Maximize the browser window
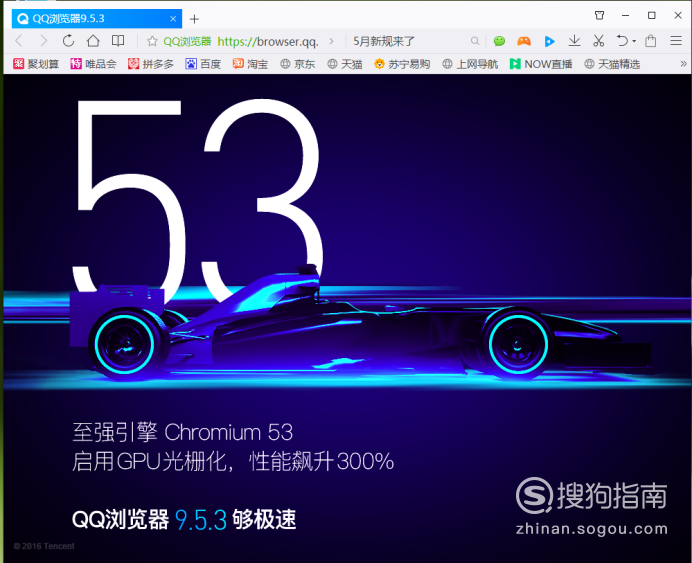 pos(651,15)
